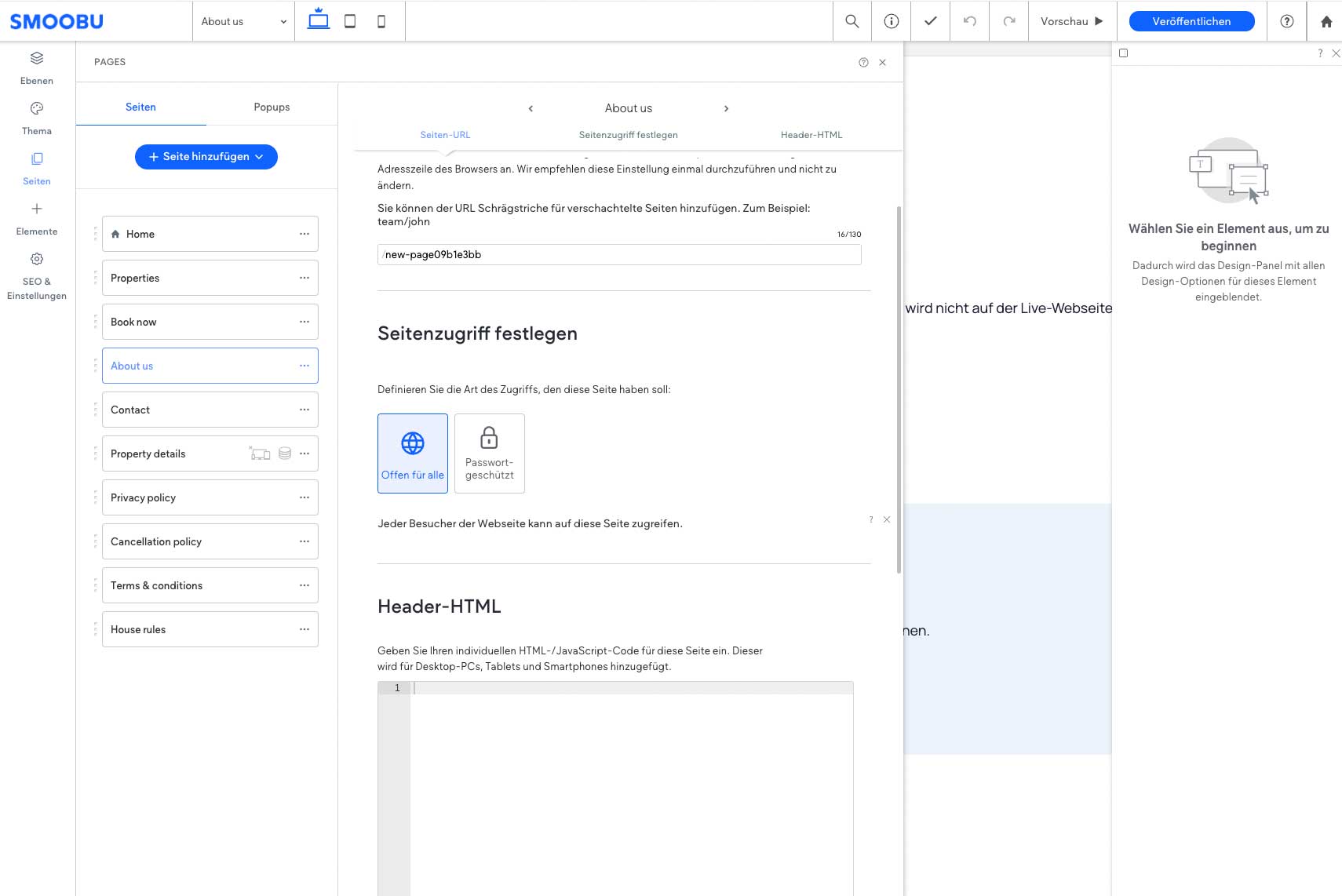Select Offen für alle access option
This screenshot has width=1342, height=896.
(413, 453)
